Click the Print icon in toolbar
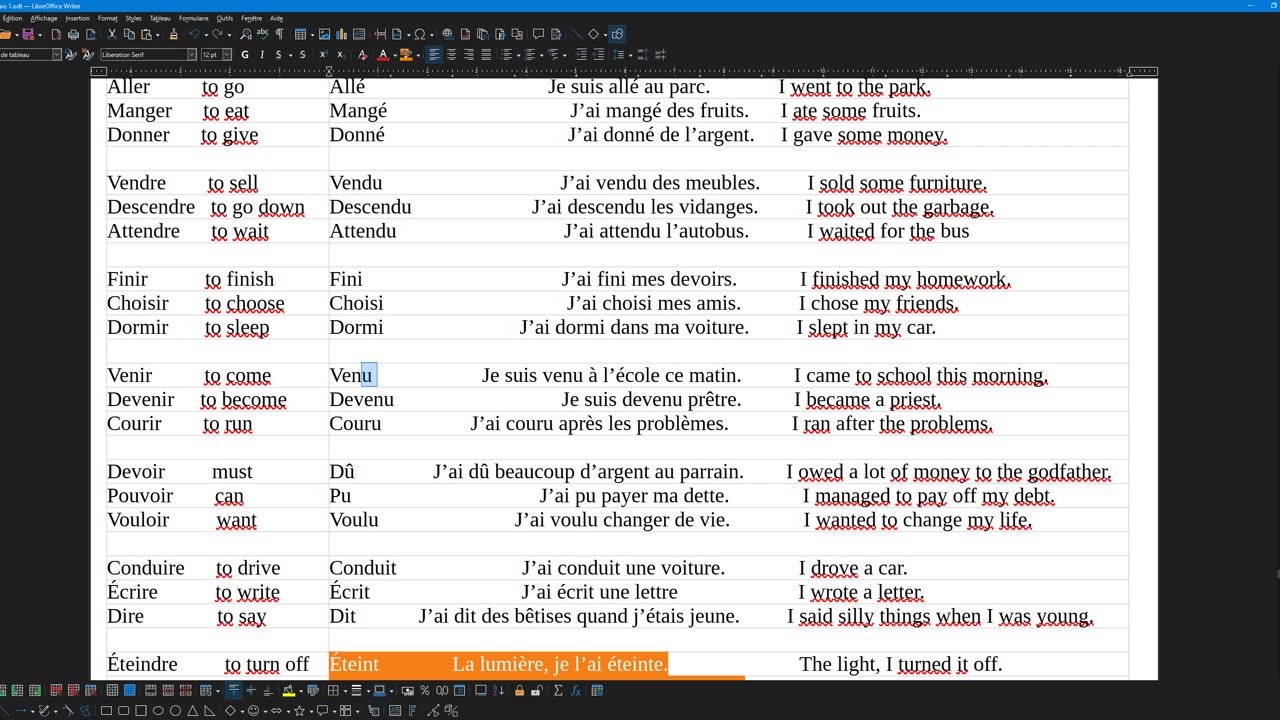This screenshot has height=720, width=1280. pyautogui.click(x=73, y=34)
